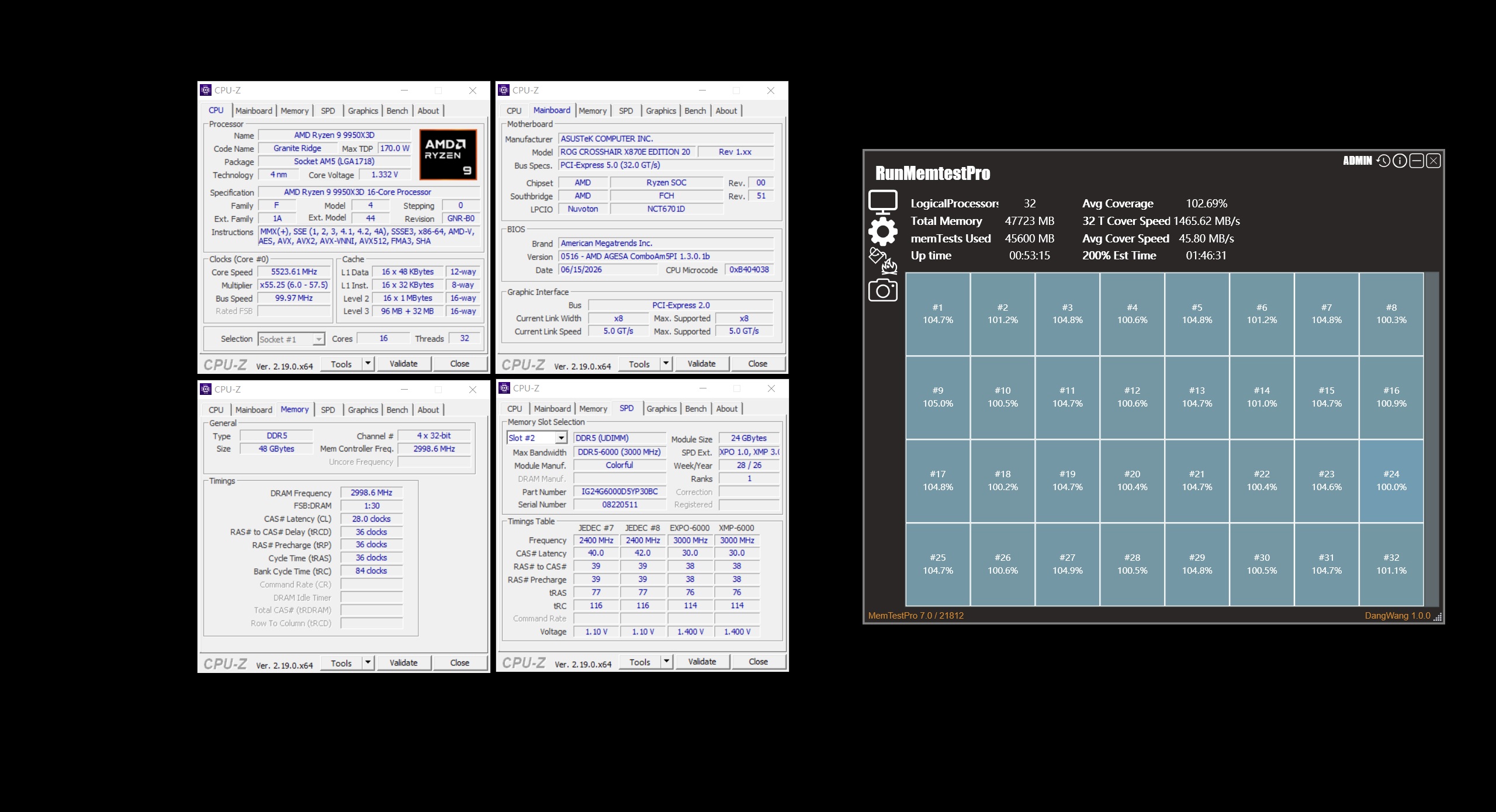
Task: Select highlighted memtest tile #24 100.0%
Action: point(1391,481)
